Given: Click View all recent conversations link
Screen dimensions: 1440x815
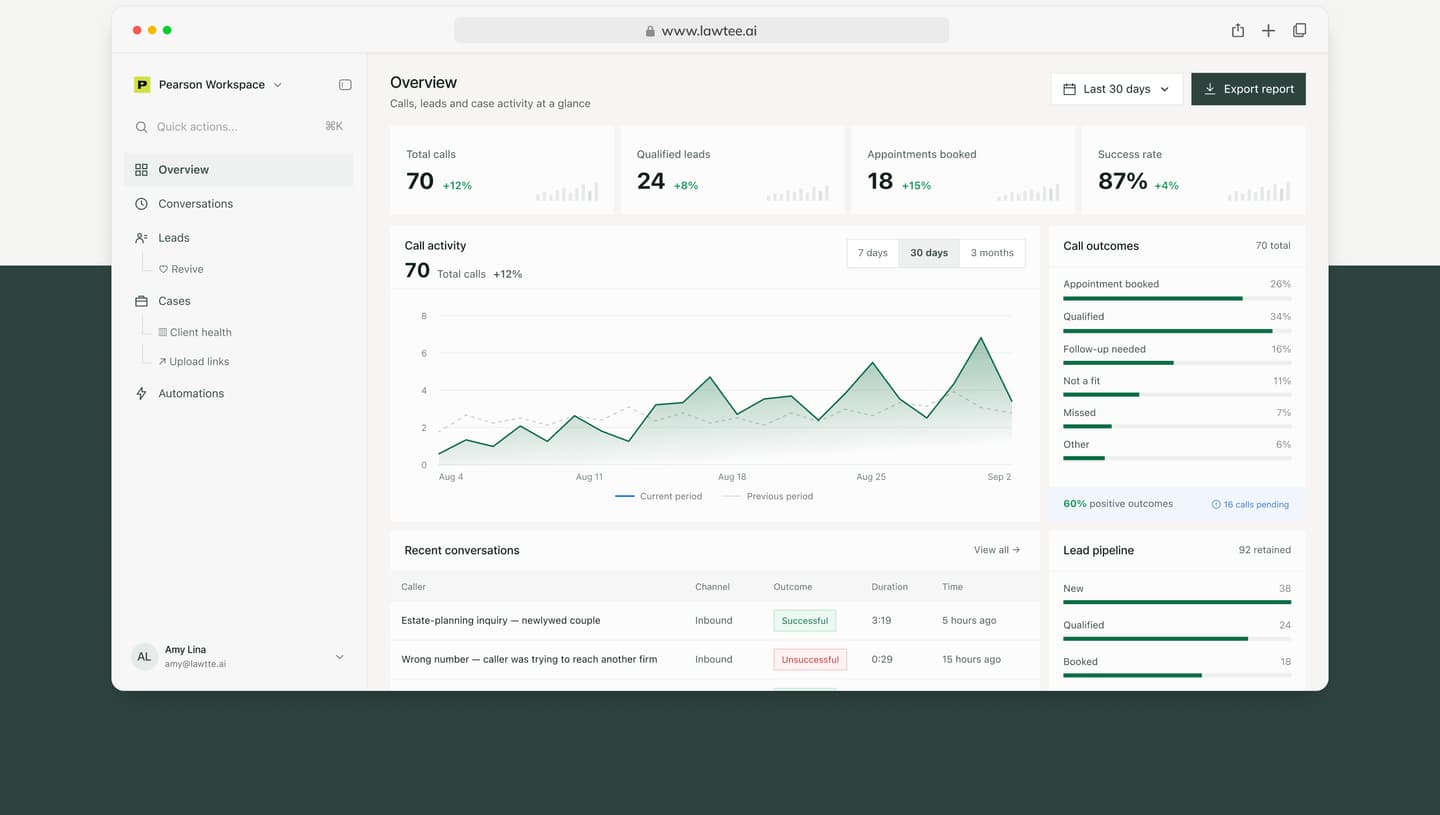Looking at the screenshot, I should pos(997,550).
